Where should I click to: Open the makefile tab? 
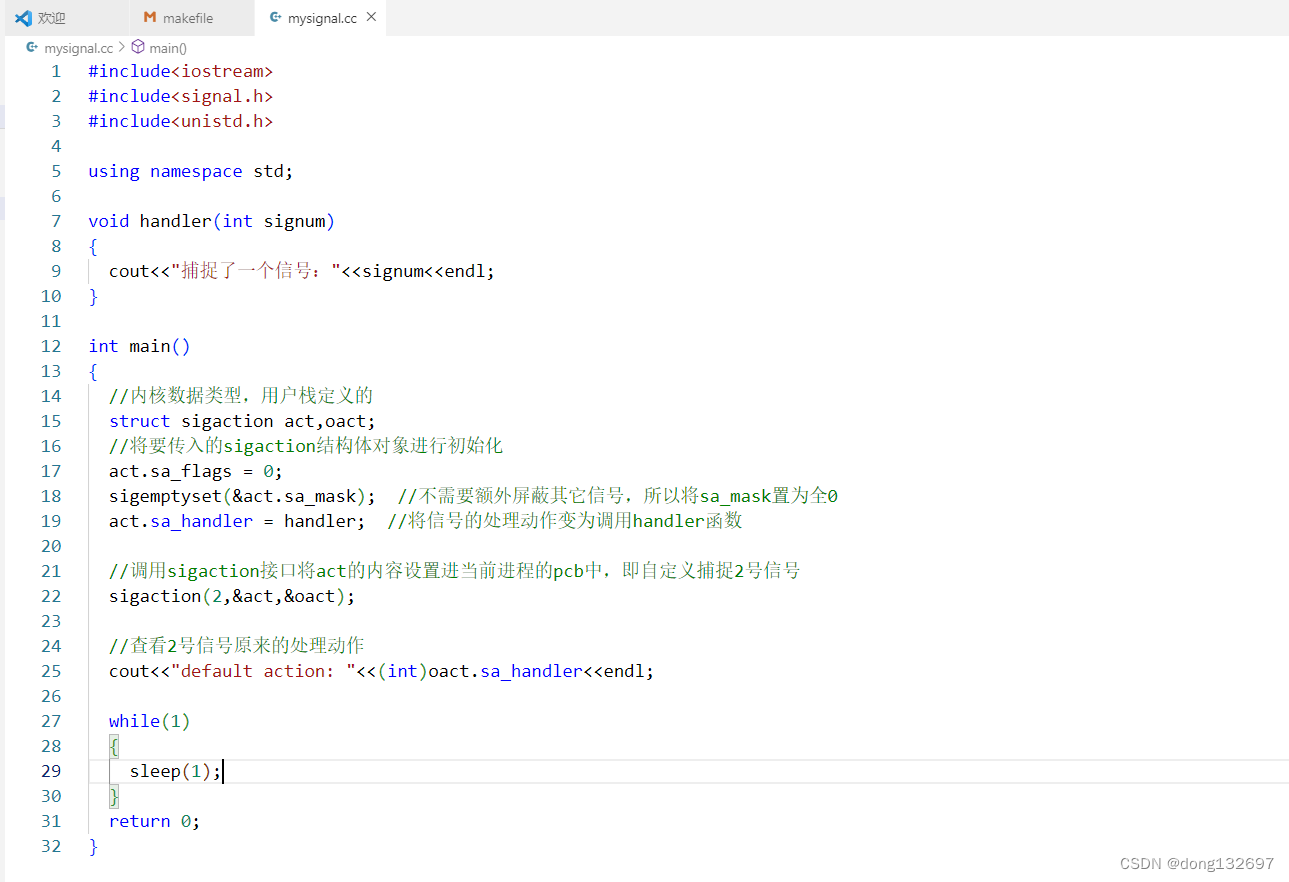point(193,18)
